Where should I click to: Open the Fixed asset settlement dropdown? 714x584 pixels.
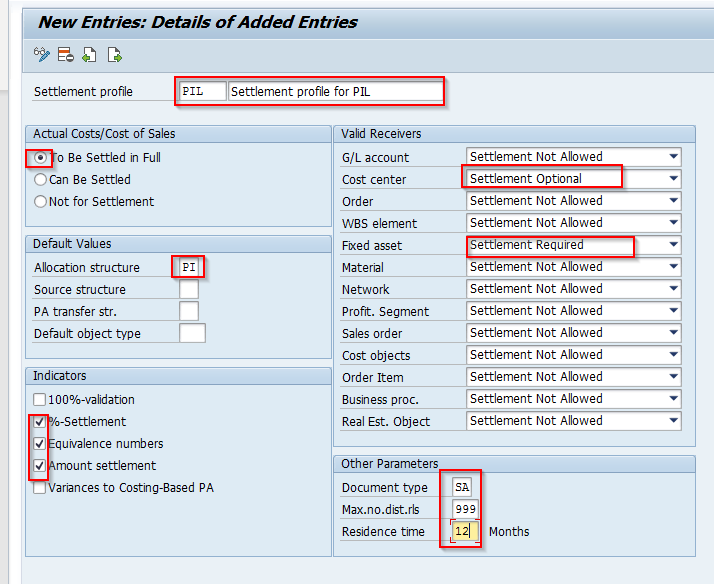pos(673,245)
